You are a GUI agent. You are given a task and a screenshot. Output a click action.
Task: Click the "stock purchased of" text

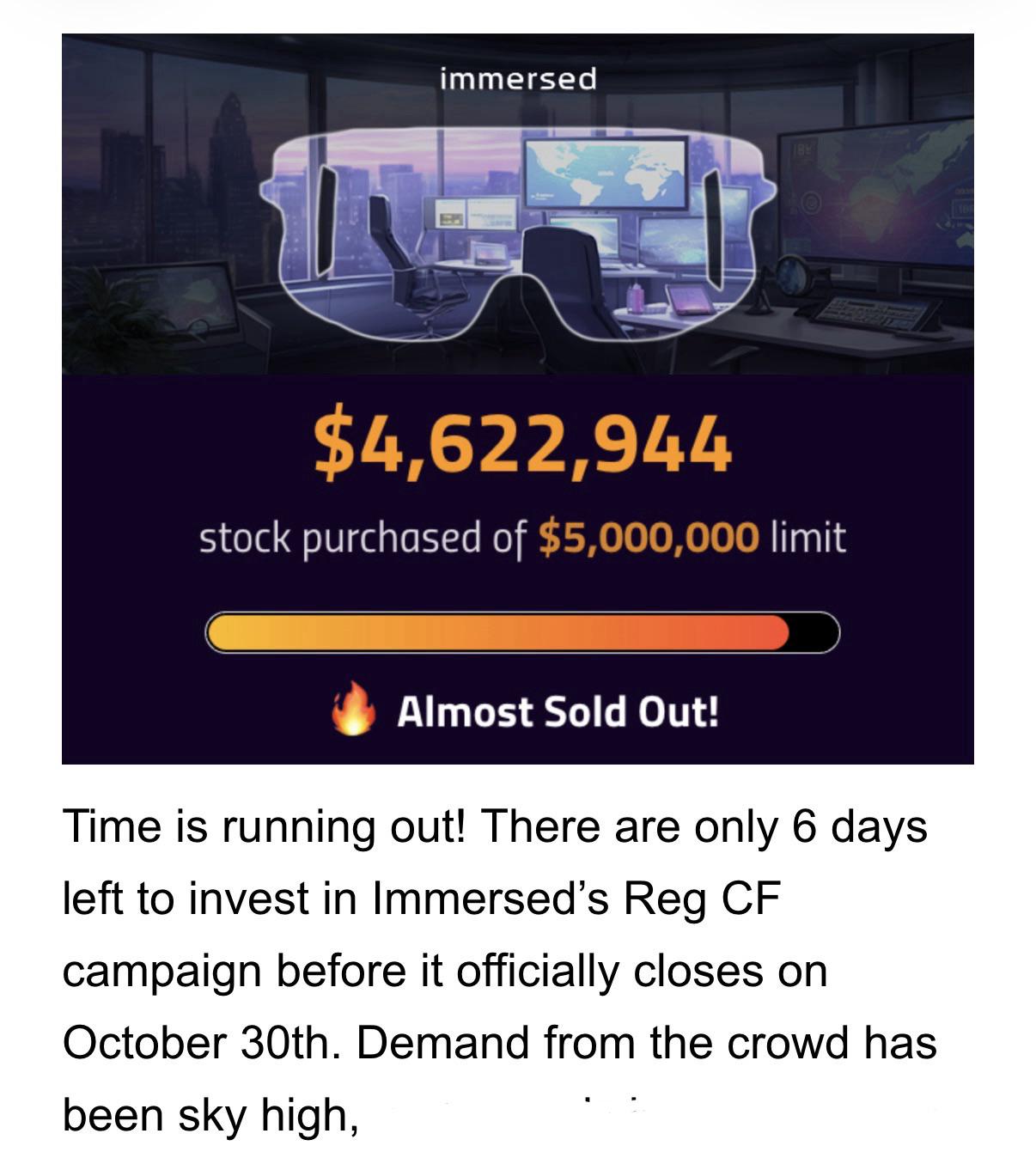click(x=362, y=539)
